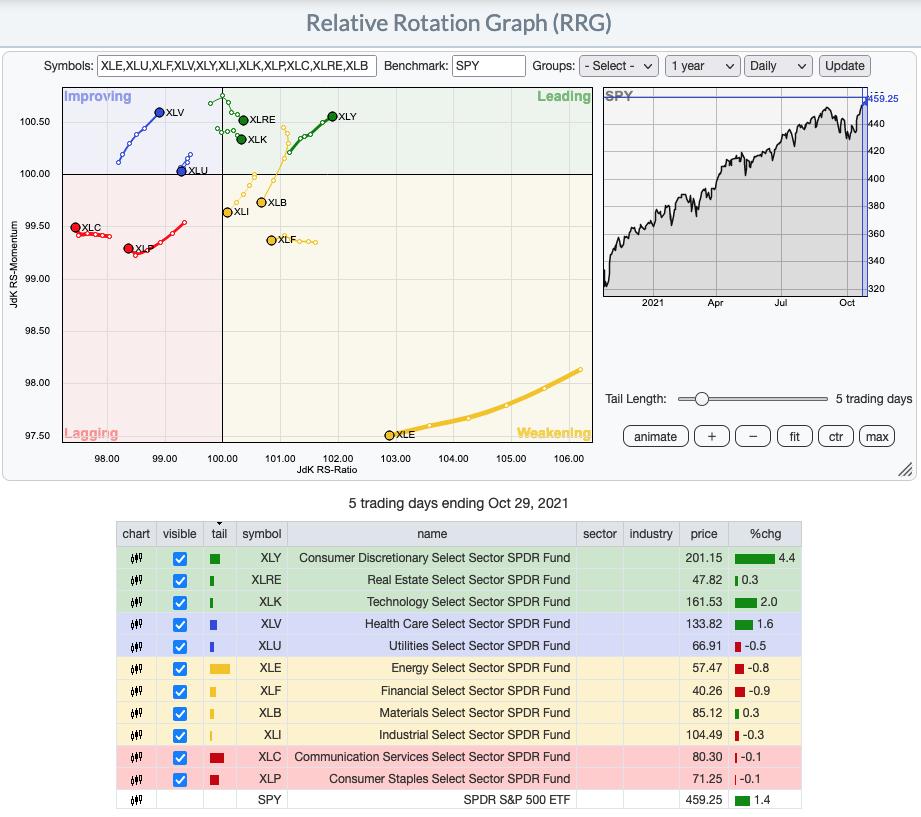Uncheck visibility for XLY

coord(180,559)
